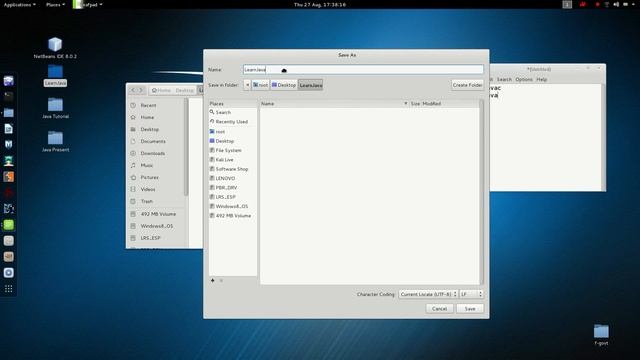Screen dimensions: 640x360
Task: Open NetBeans IDE 8.0.2 desktop icon
Action: click(x=55, y=48)
